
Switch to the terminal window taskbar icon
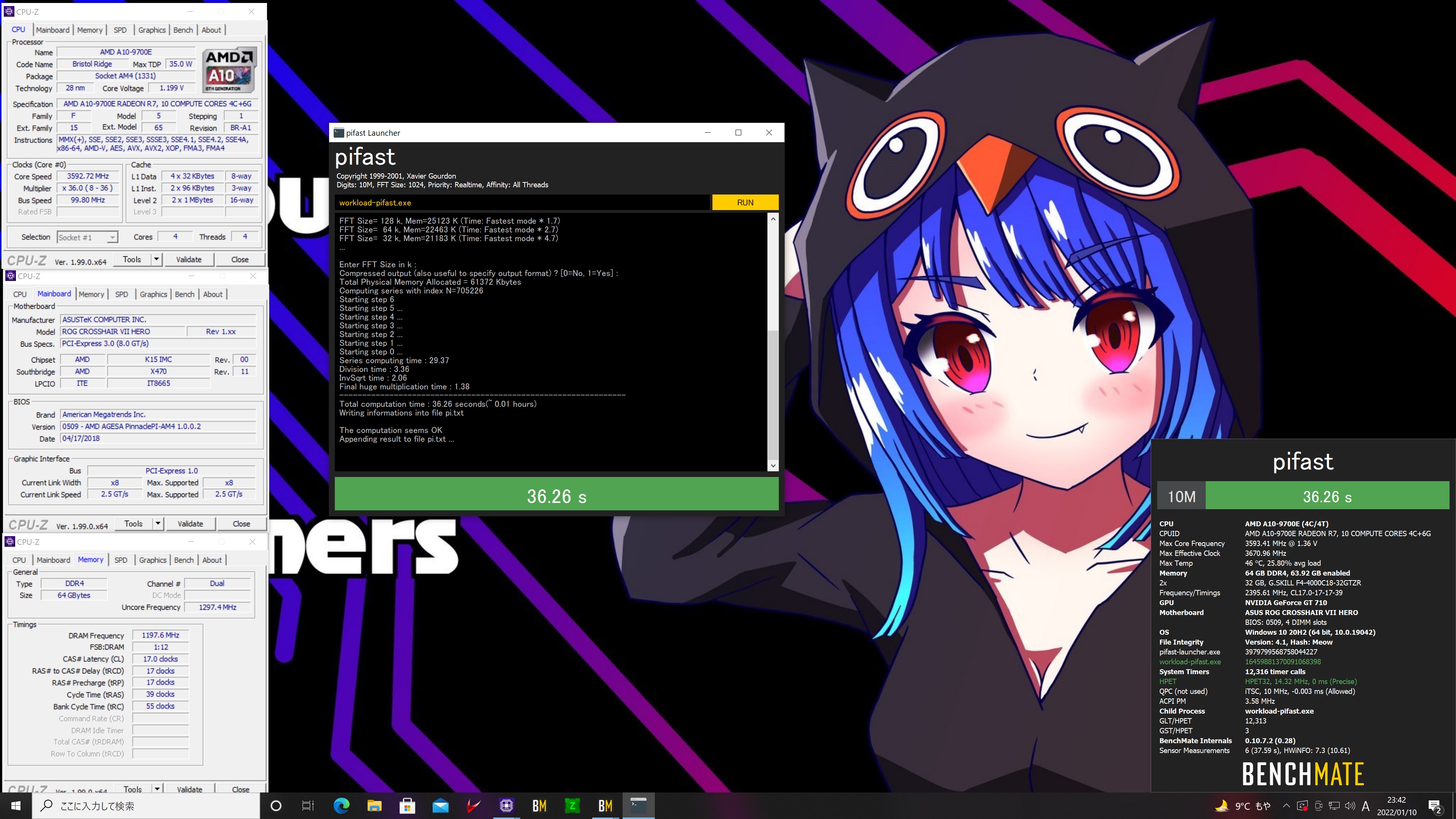point(638,805)
